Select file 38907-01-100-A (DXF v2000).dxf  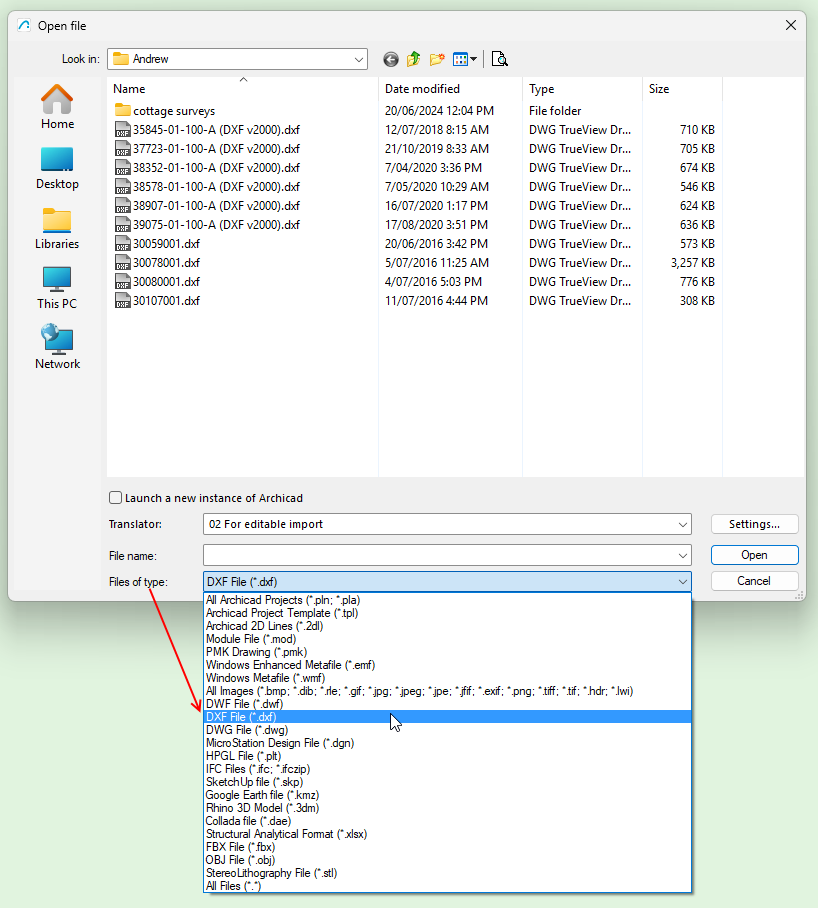tap(207, 206)
